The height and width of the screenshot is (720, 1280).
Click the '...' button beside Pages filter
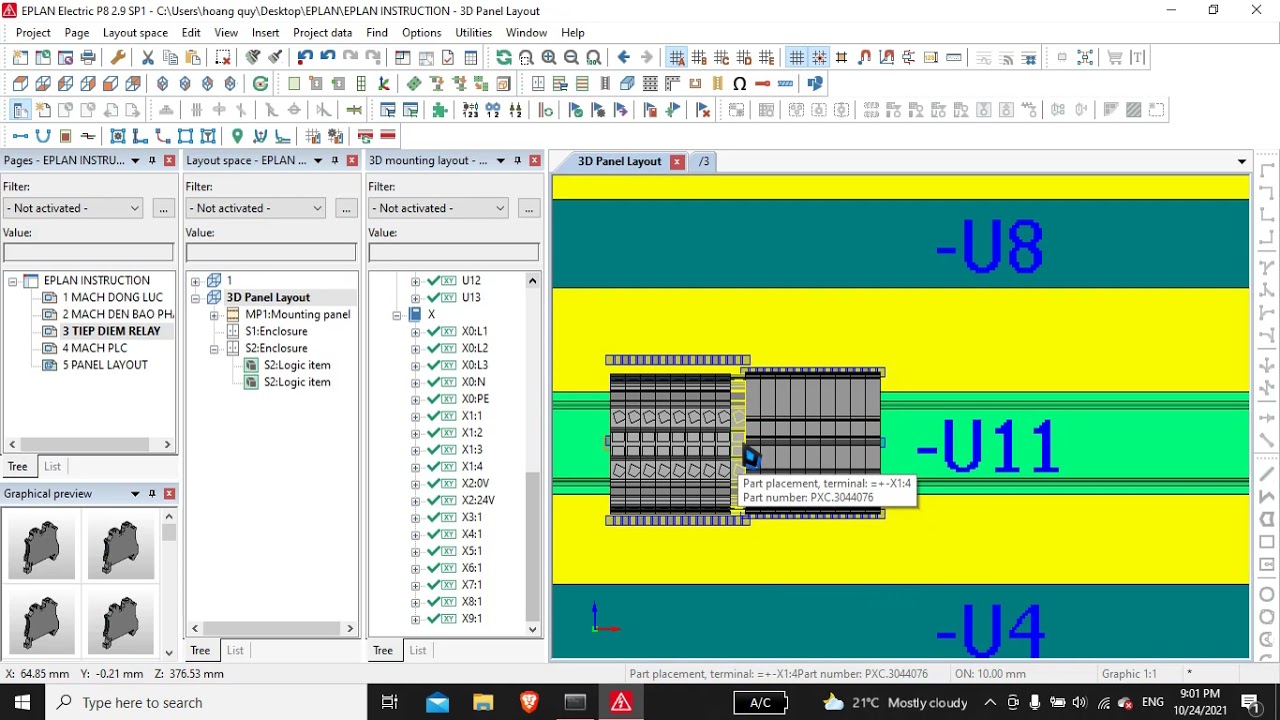pyautogui.click(x=163, y=208)
